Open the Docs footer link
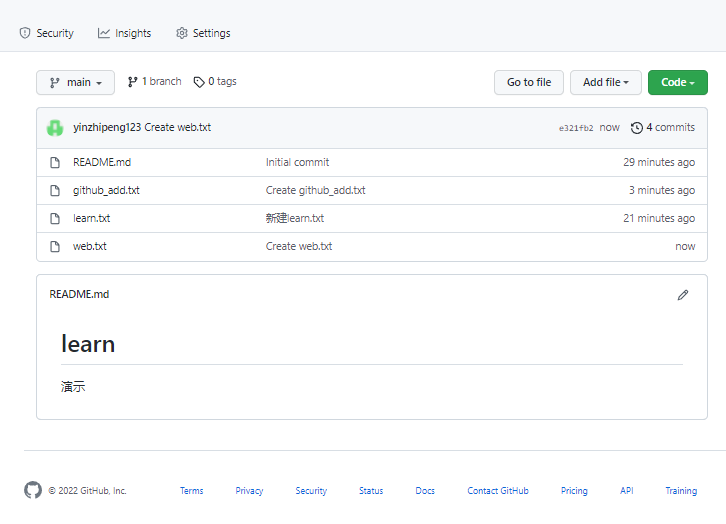This screenshot has height=524, width=726. [x=425, y=491]
